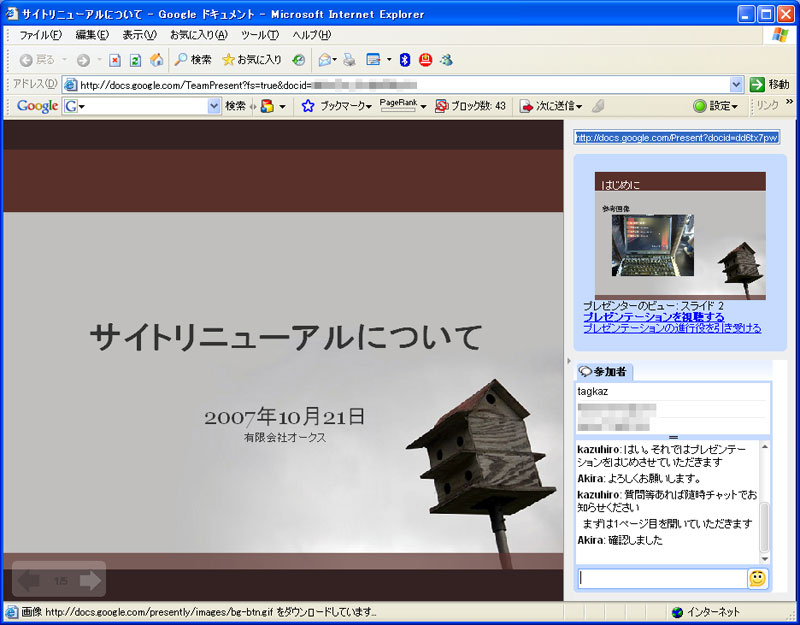800x625 pixels.
Task: Click the IE Stop button
Action: (x=115, y=60)
